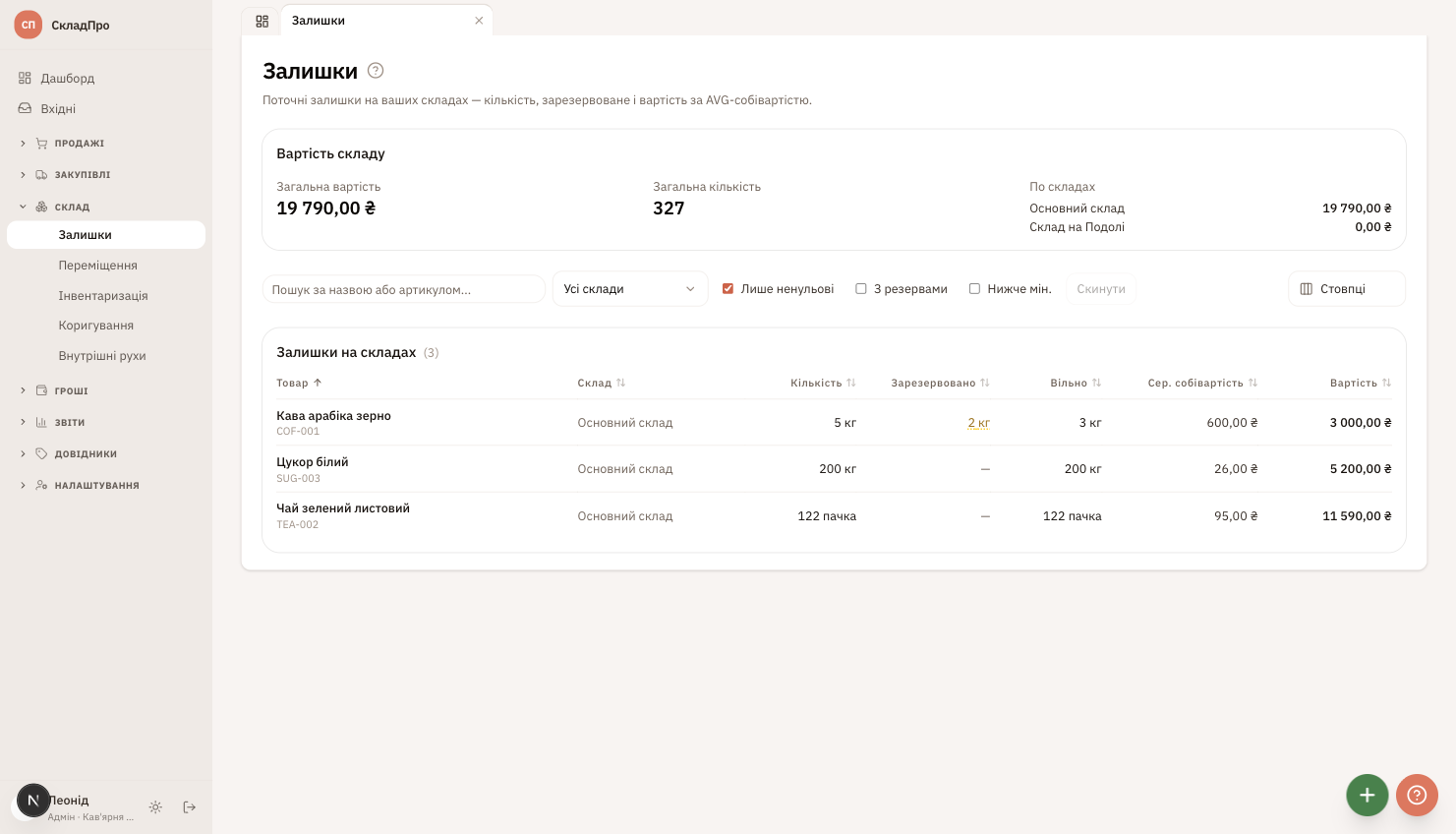This screenshot has height=834, width=1456.
Task: Click the N avatar badge
Action: click(x=33, y=801)
